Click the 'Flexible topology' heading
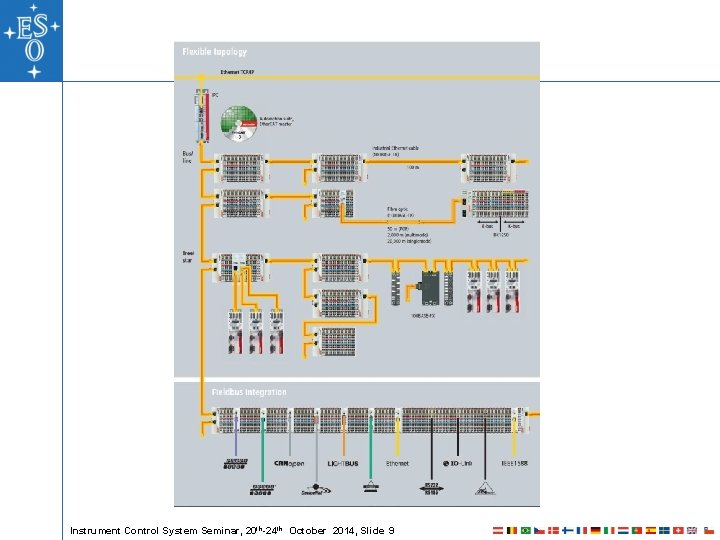Screen dimensions: 720x540 point(214,51)
